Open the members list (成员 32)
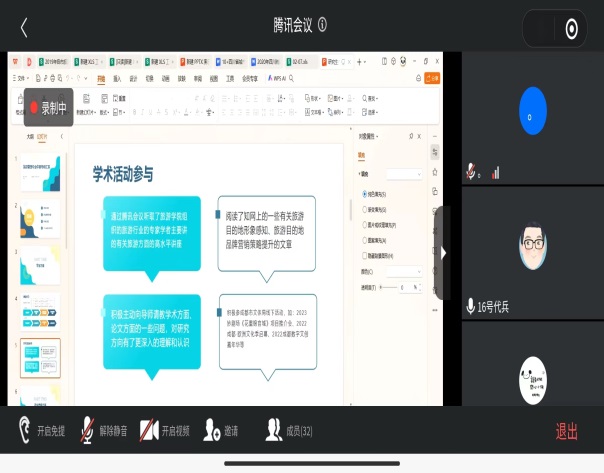 point(289,431)
